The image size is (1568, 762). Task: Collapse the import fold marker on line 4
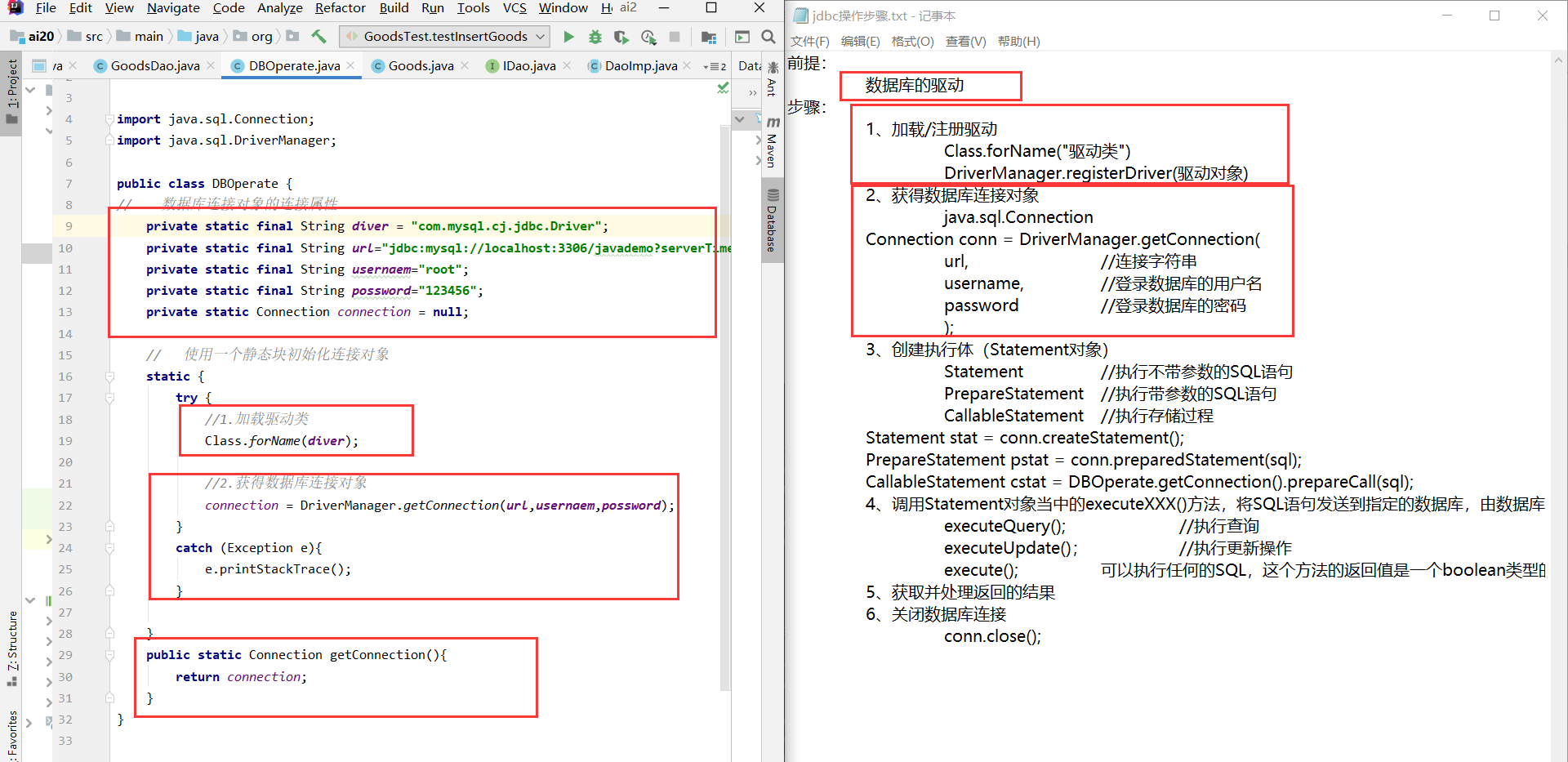click(109, 119)
